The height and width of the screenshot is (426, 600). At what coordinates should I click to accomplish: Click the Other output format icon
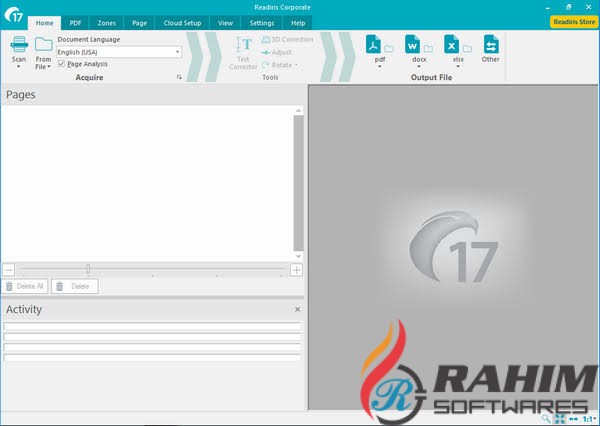pos(491,44)
